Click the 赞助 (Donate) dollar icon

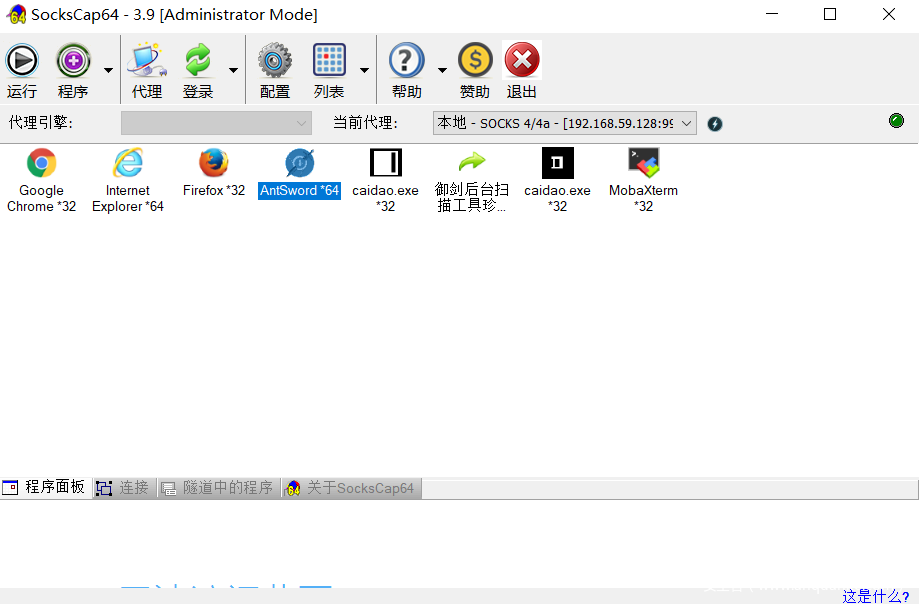pyautogui.click(x=475, y=61)
